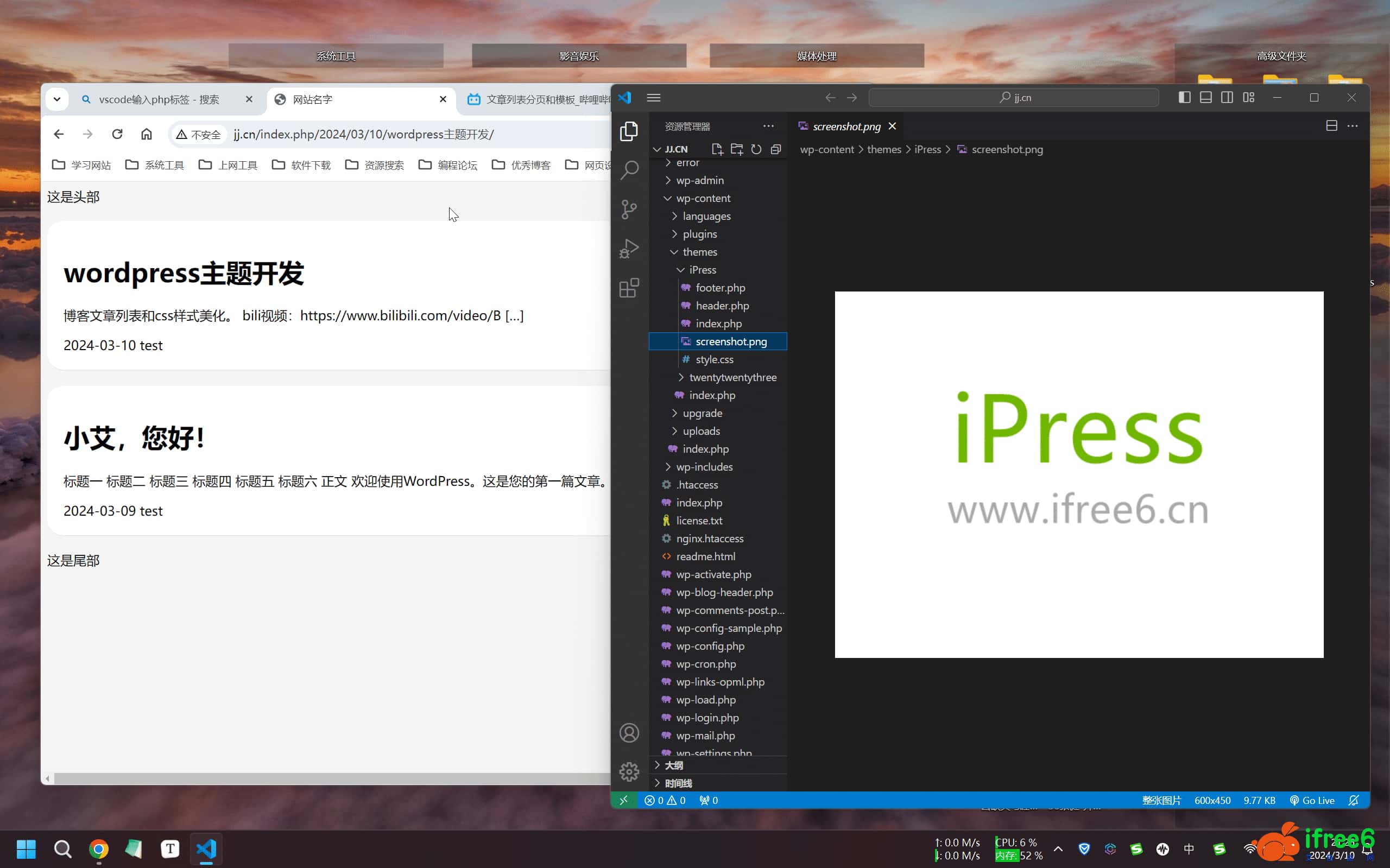Collapse the themes folder
This screenshot has width=1390, height=868.
click(699, 252)
